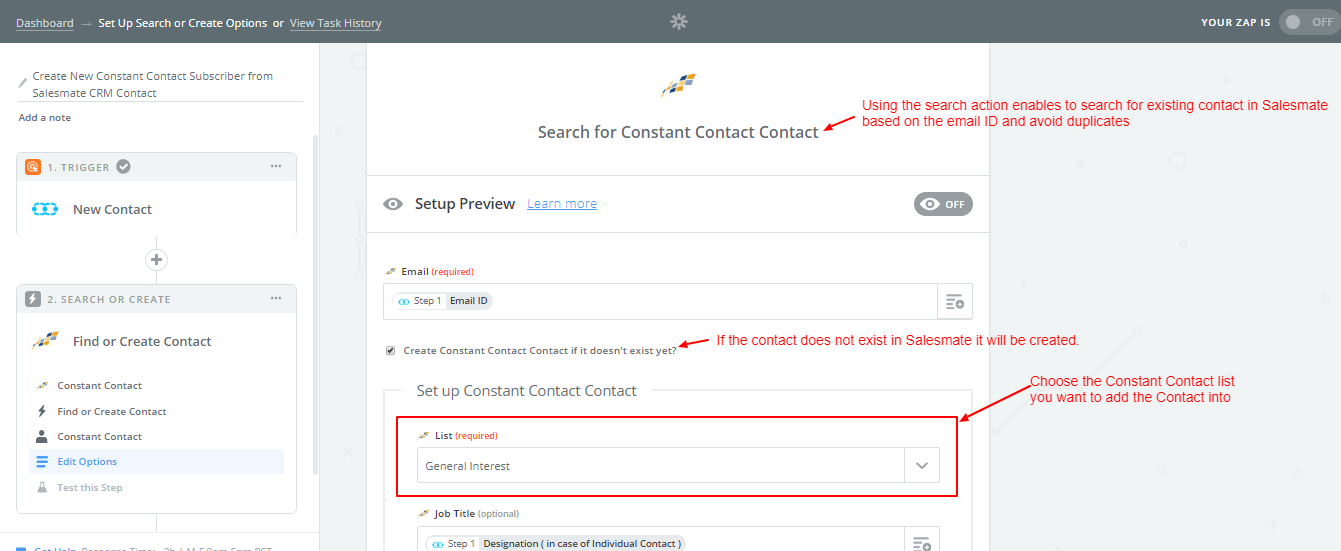Click the flask icon for Test this Step
The width and height of the screenshot is (1341, 551).
42,488
